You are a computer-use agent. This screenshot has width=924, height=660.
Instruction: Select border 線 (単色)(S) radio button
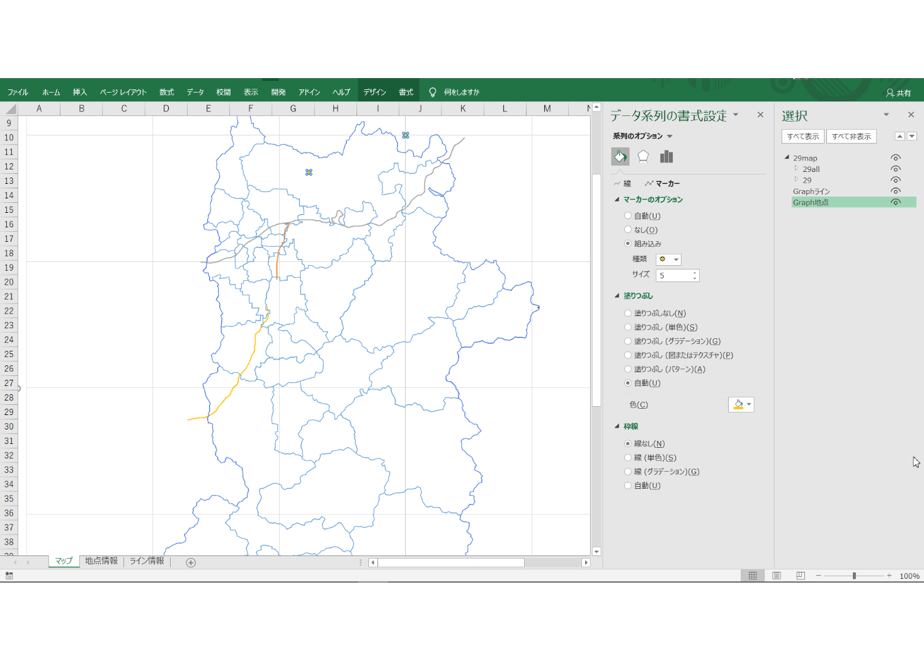[x=628, y=457]
